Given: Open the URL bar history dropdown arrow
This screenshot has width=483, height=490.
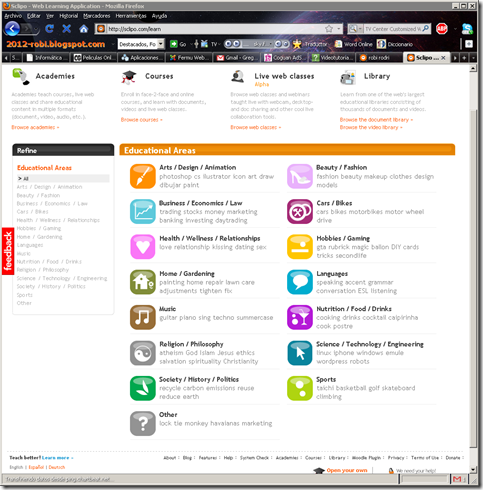Looking at the screenshot, I should 339,29.
